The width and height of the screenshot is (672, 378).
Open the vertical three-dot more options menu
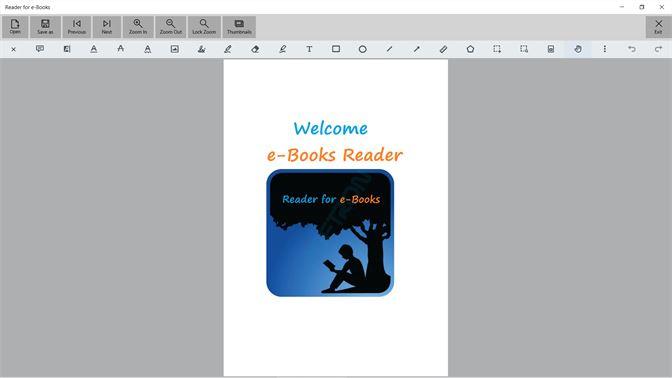click(605, 49)
